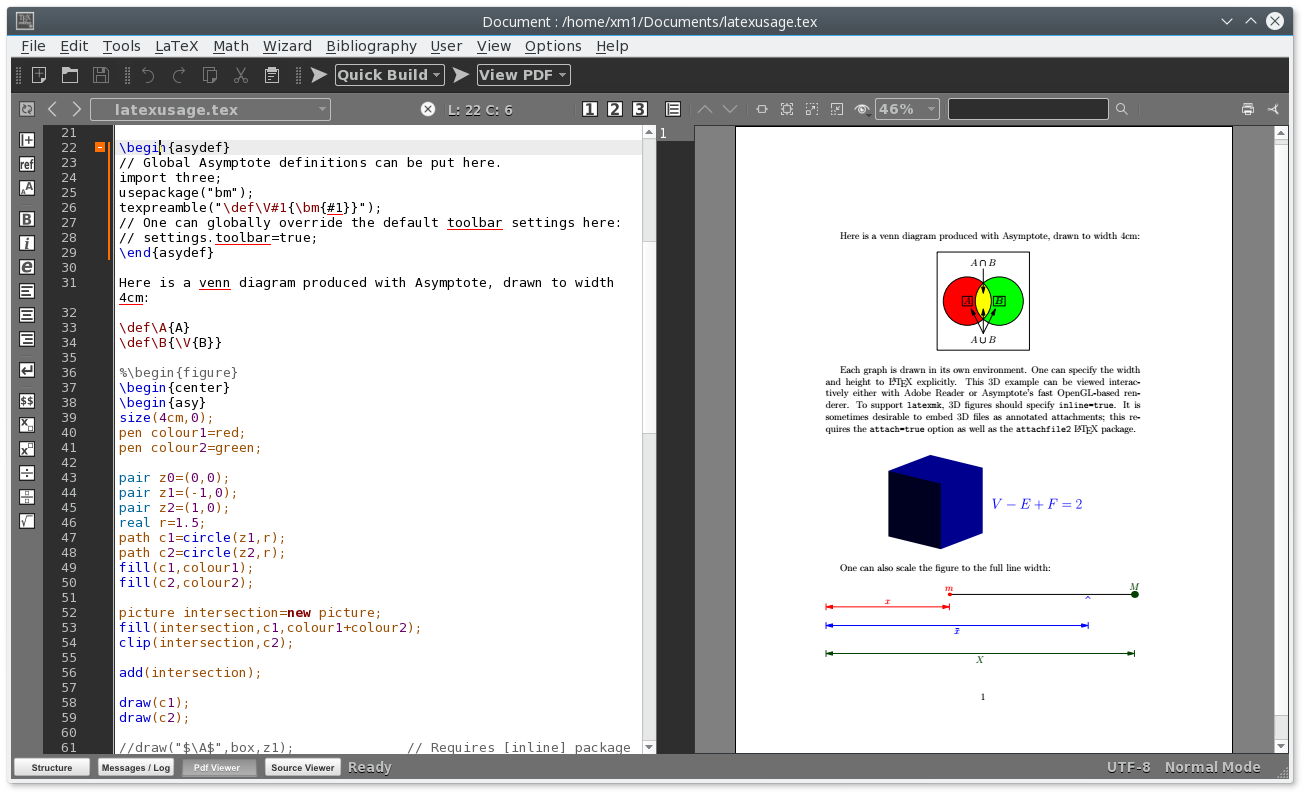This screenshot has width=1306, height=796.
Task: Open the Edit menu
Action: click(74, 46)
